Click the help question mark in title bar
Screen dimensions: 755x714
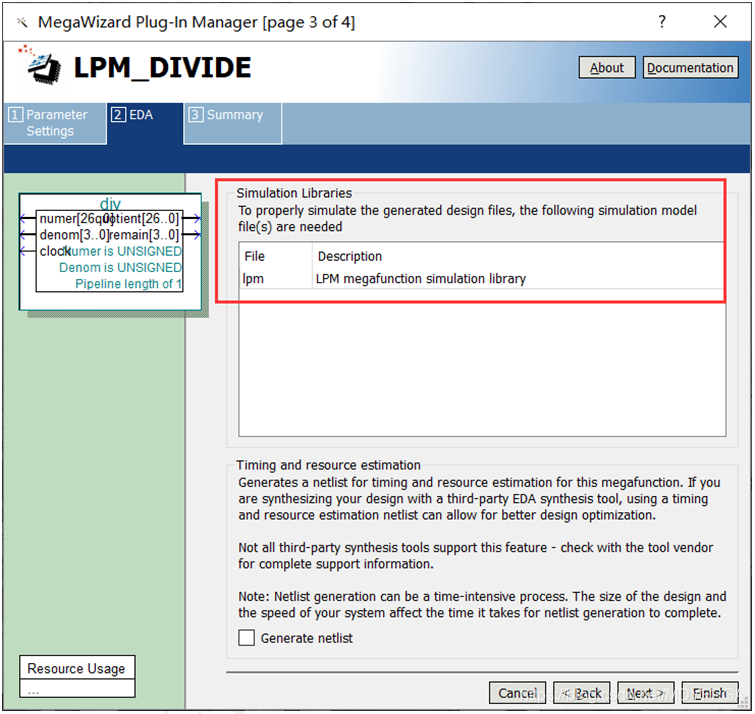662,22
